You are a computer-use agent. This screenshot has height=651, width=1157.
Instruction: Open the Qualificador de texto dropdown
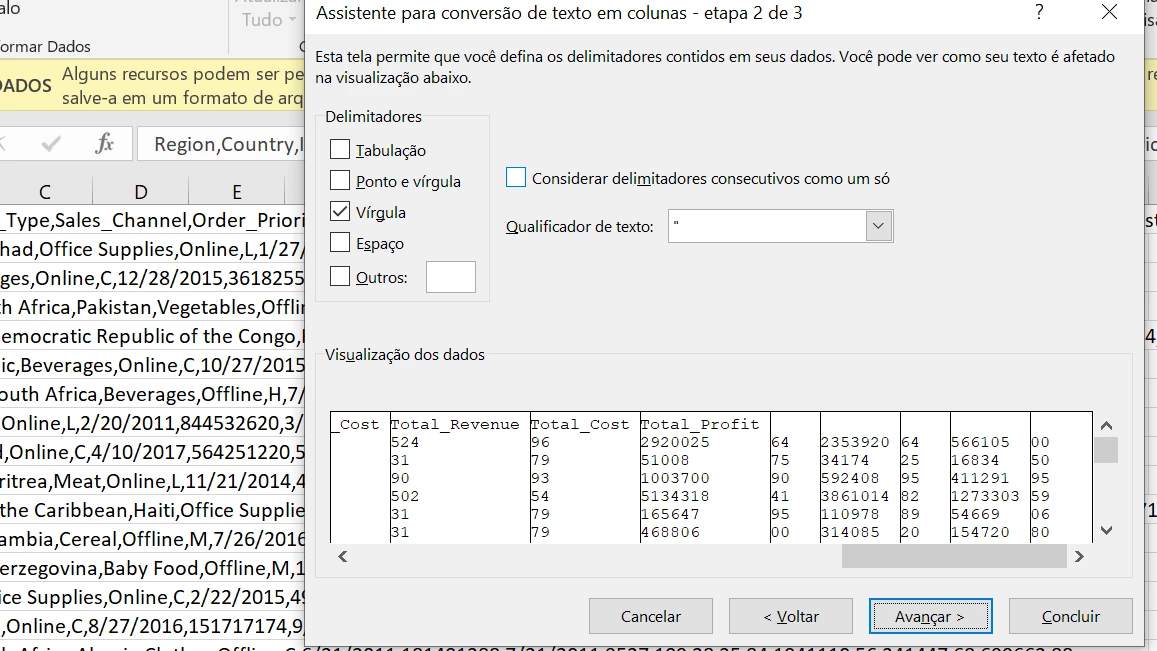(x=878, y=226)
